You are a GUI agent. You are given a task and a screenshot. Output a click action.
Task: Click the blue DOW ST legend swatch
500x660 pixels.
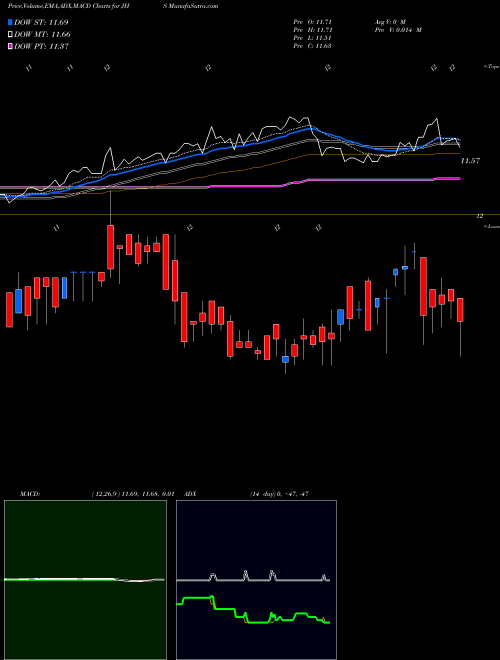point(10,22)
